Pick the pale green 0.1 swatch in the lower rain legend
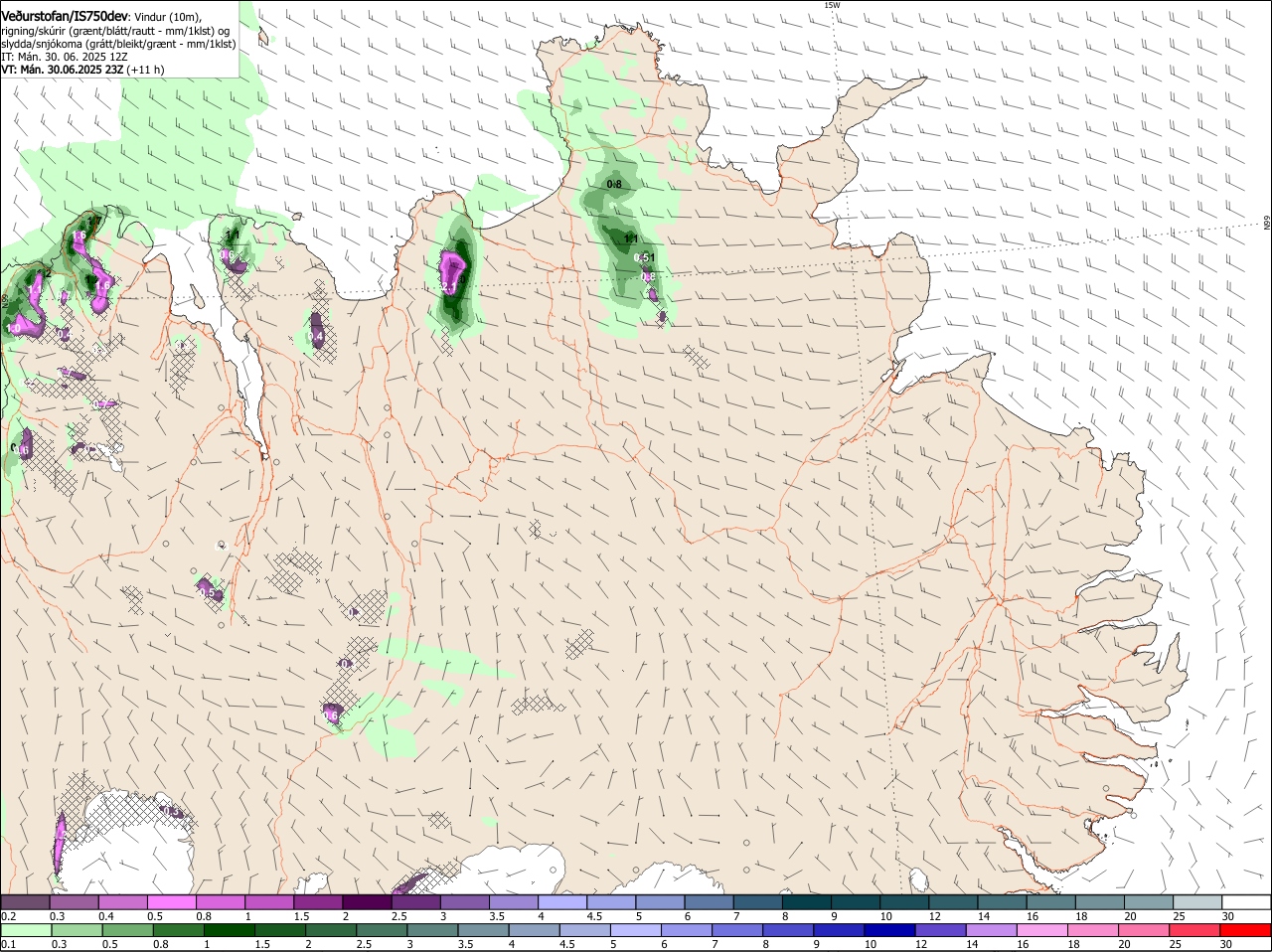1272x952 pixels. (25, 930)
